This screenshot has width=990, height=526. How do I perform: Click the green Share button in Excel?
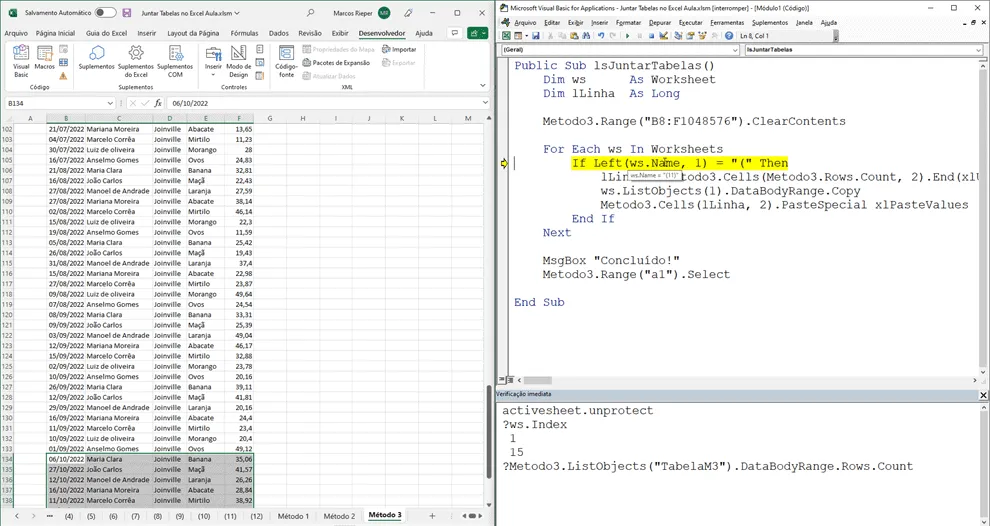(x=474, y=33)
